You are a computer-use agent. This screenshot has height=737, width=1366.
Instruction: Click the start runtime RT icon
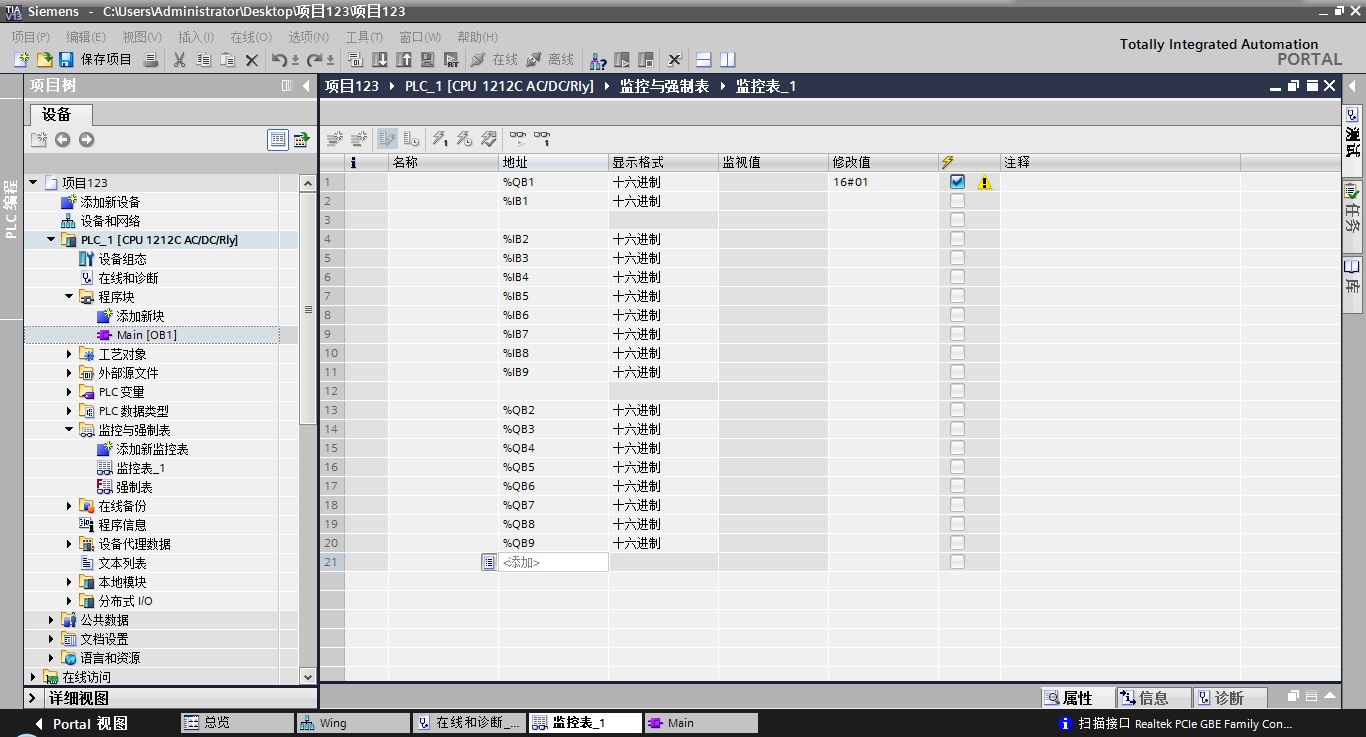pyautogui.click(x=451, y=60)
